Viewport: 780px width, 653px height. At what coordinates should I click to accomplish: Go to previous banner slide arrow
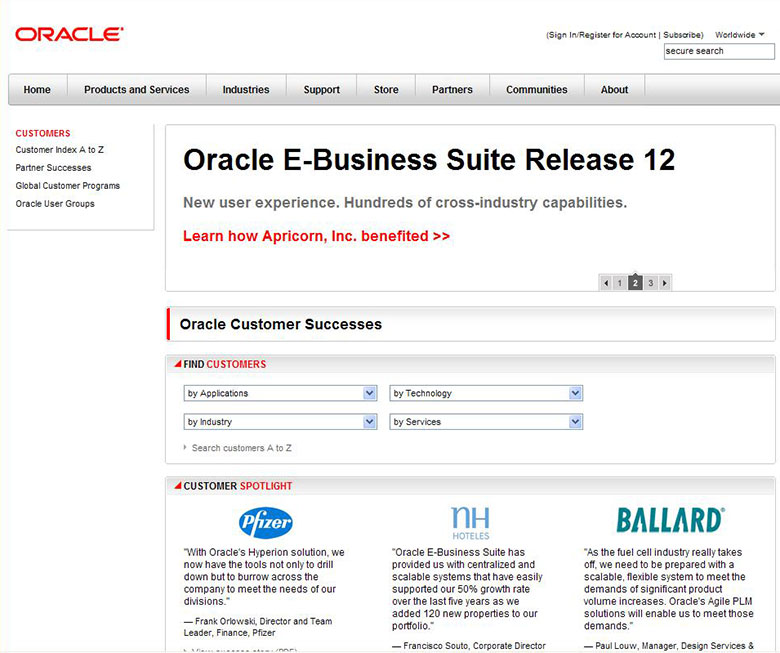(x=605, y=283)
